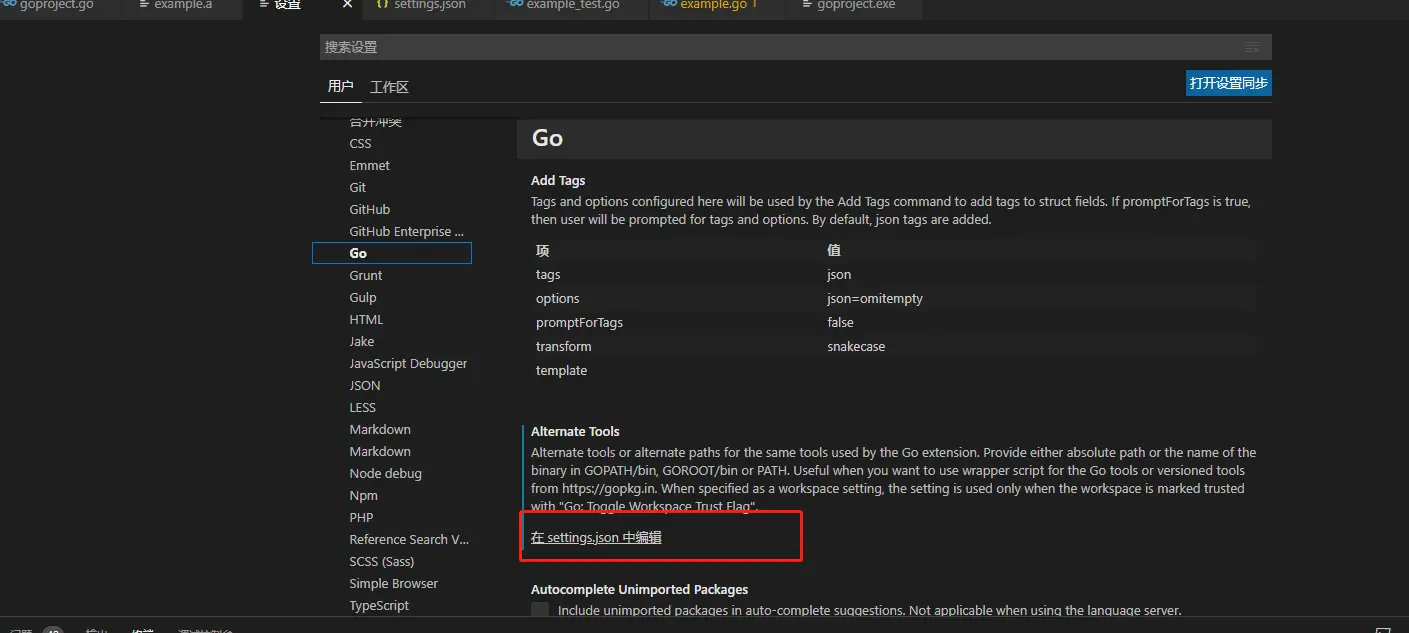
Task: Enable Autocomplete Unimported Packages checkbox
Action: click(540, 610)
